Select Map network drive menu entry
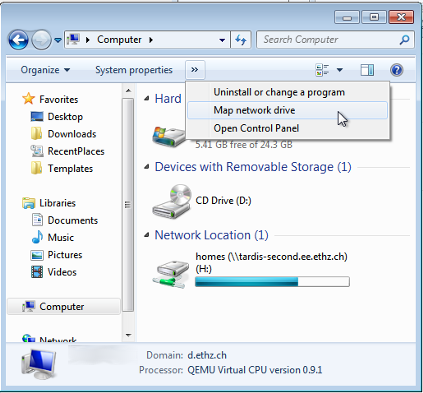Image resolution: width=423 pixels, height=393 pixels. coord(288,110)
